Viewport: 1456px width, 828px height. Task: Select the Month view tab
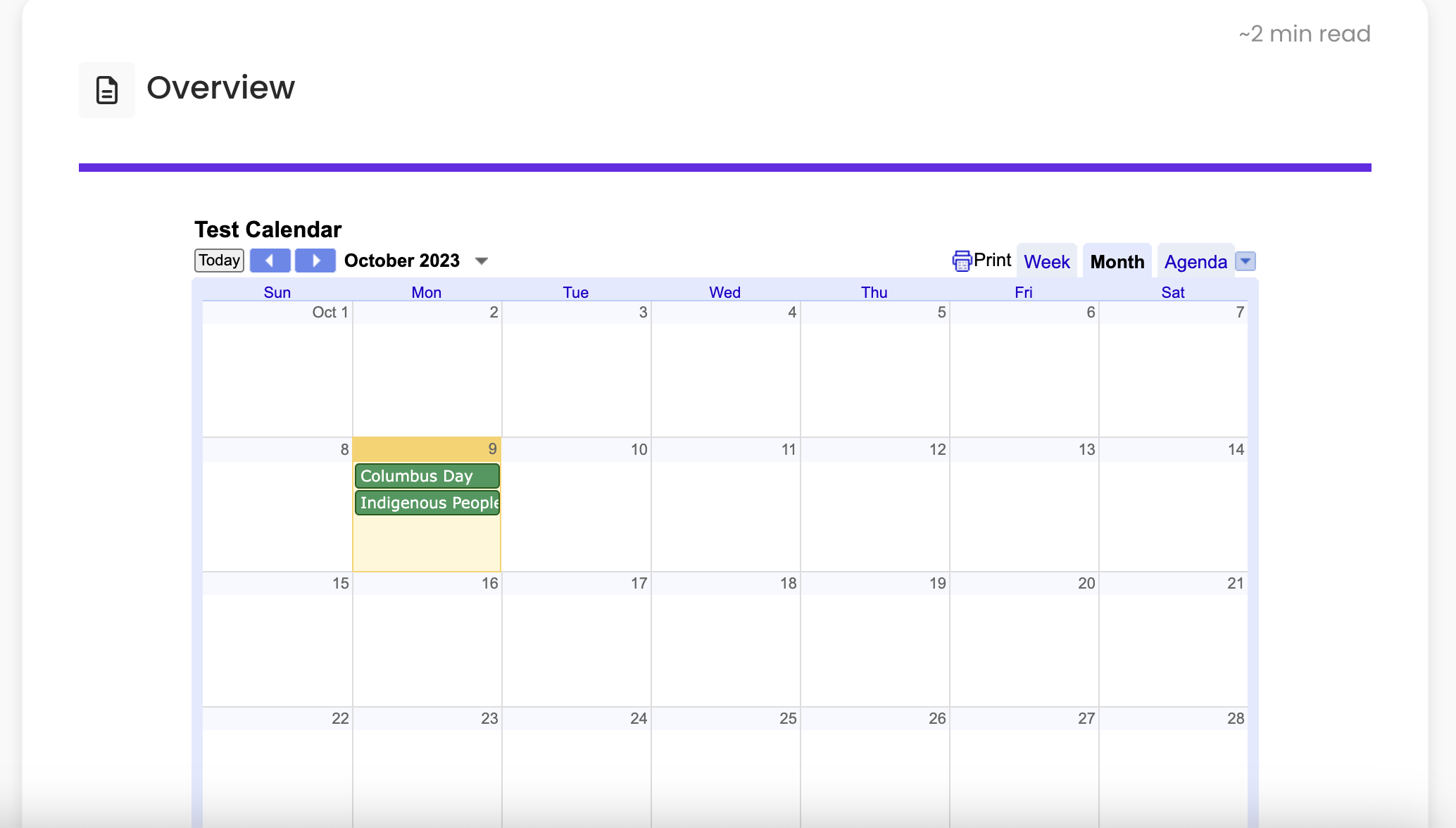pos(1117,262)
